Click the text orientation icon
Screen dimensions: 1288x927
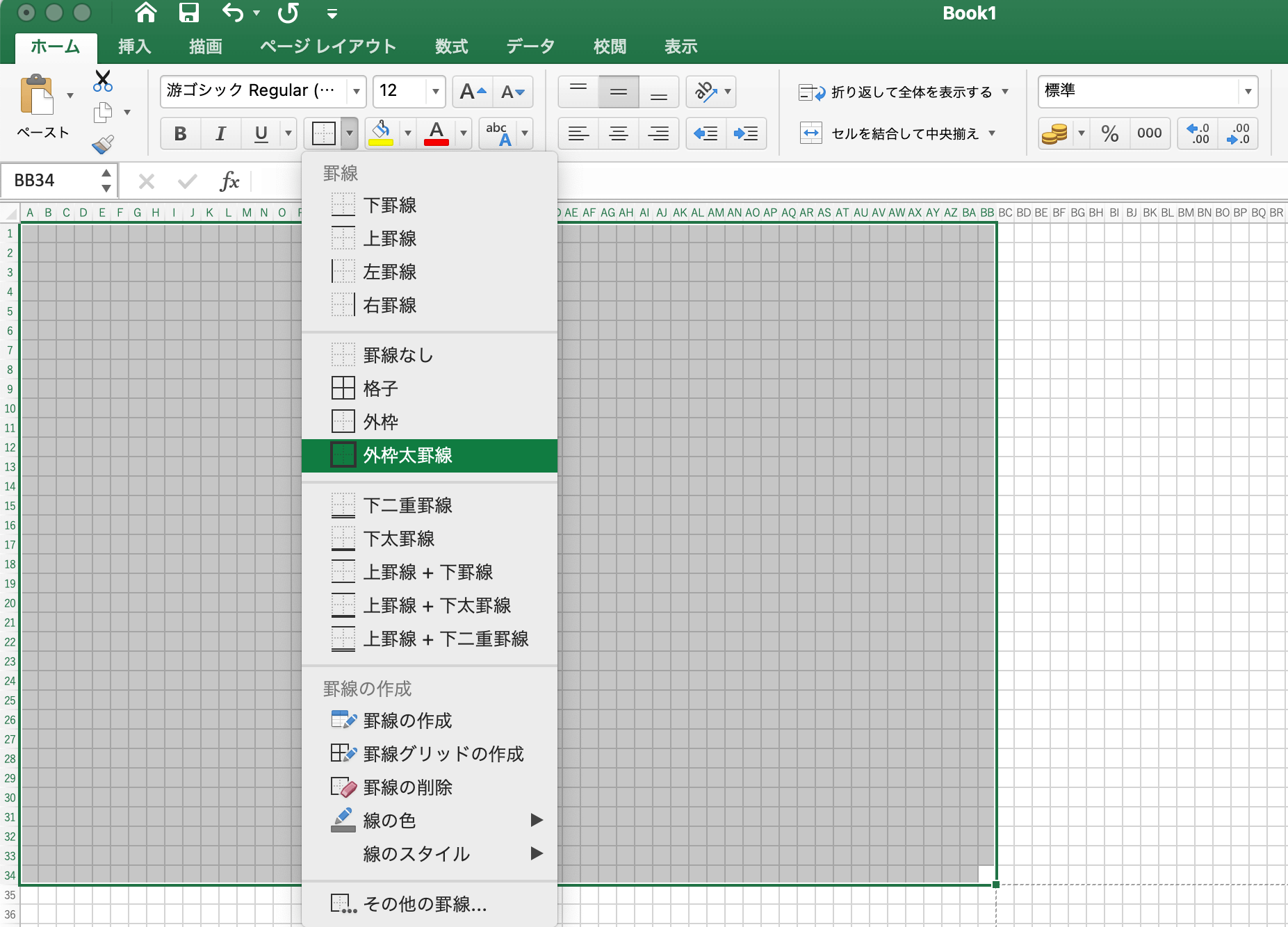pyautogui.click(x=706, y=92)
